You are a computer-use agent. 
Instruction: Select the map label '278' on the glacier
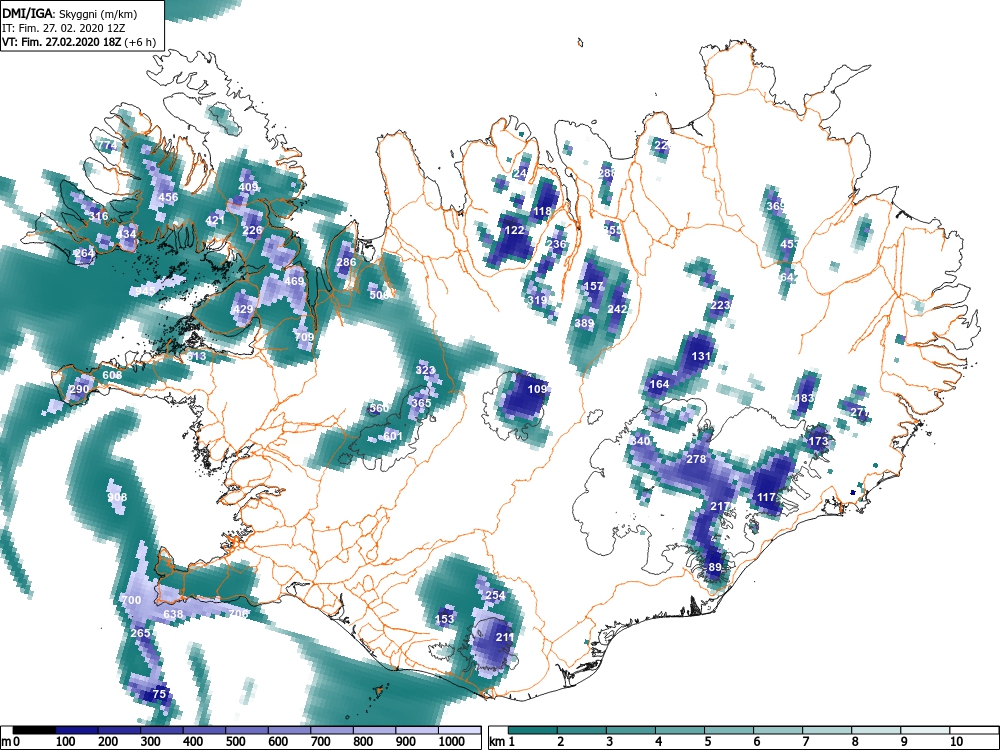tap(696, 459)
